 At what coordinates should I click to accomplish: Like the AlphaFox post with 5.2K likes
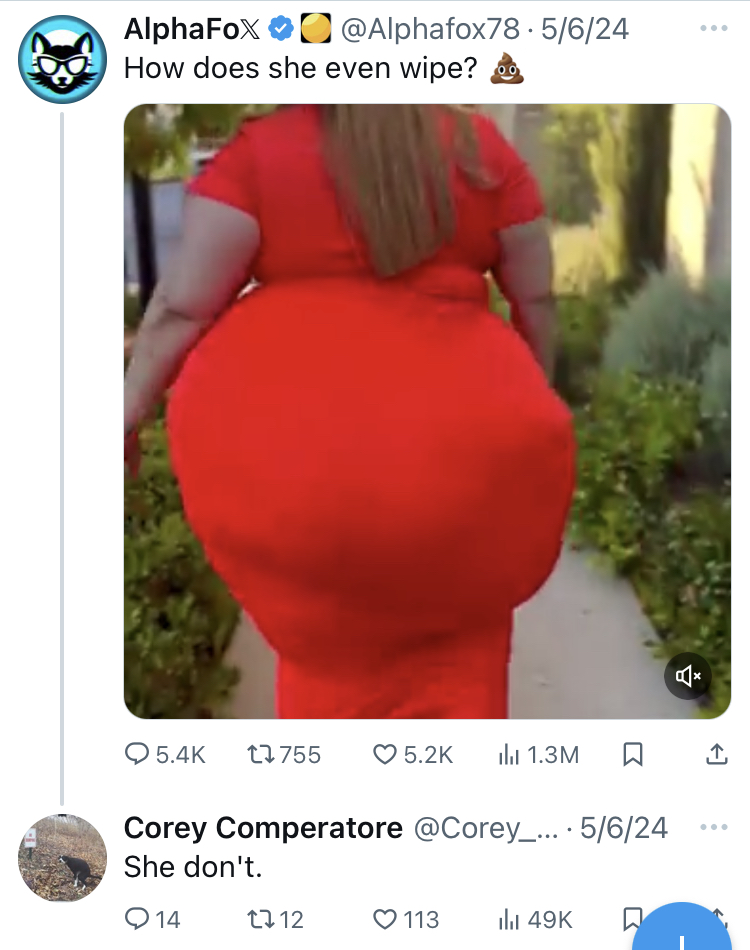[413, 754]
